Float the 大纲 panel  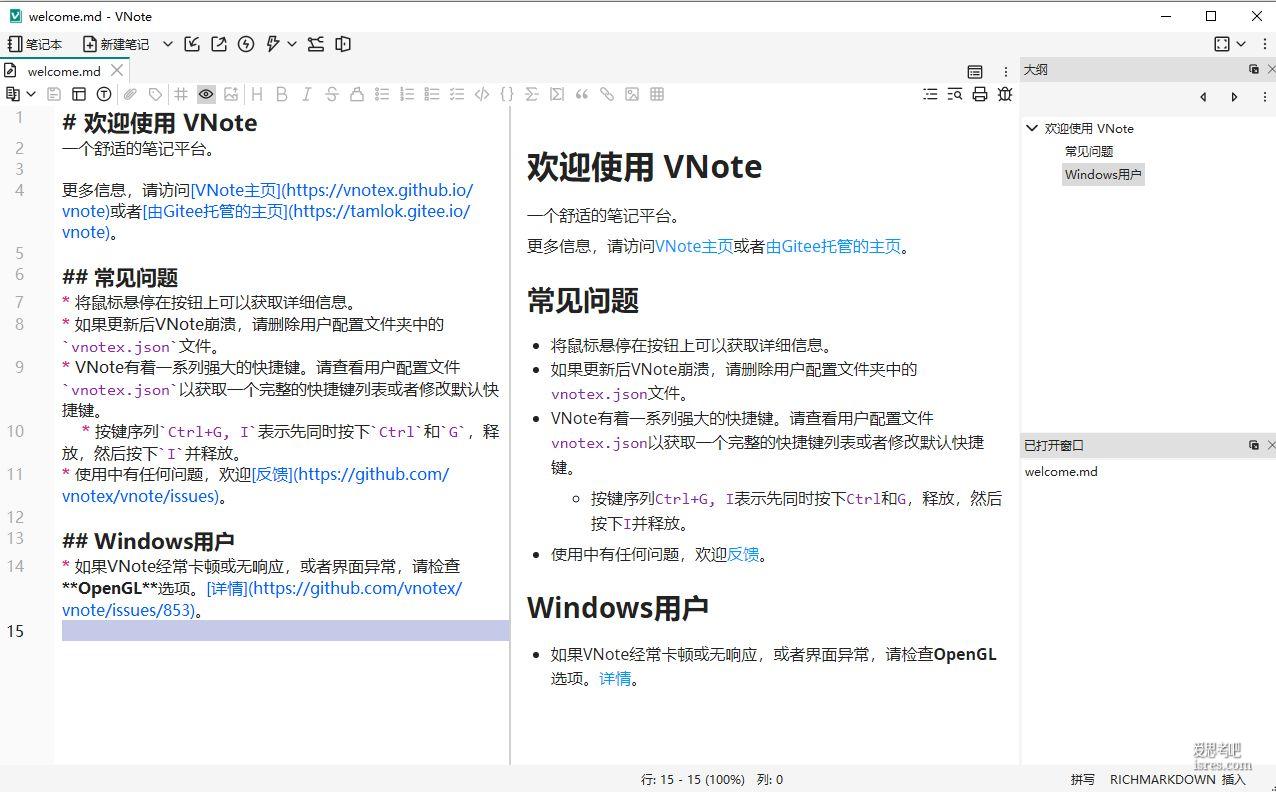point(1254,69)
